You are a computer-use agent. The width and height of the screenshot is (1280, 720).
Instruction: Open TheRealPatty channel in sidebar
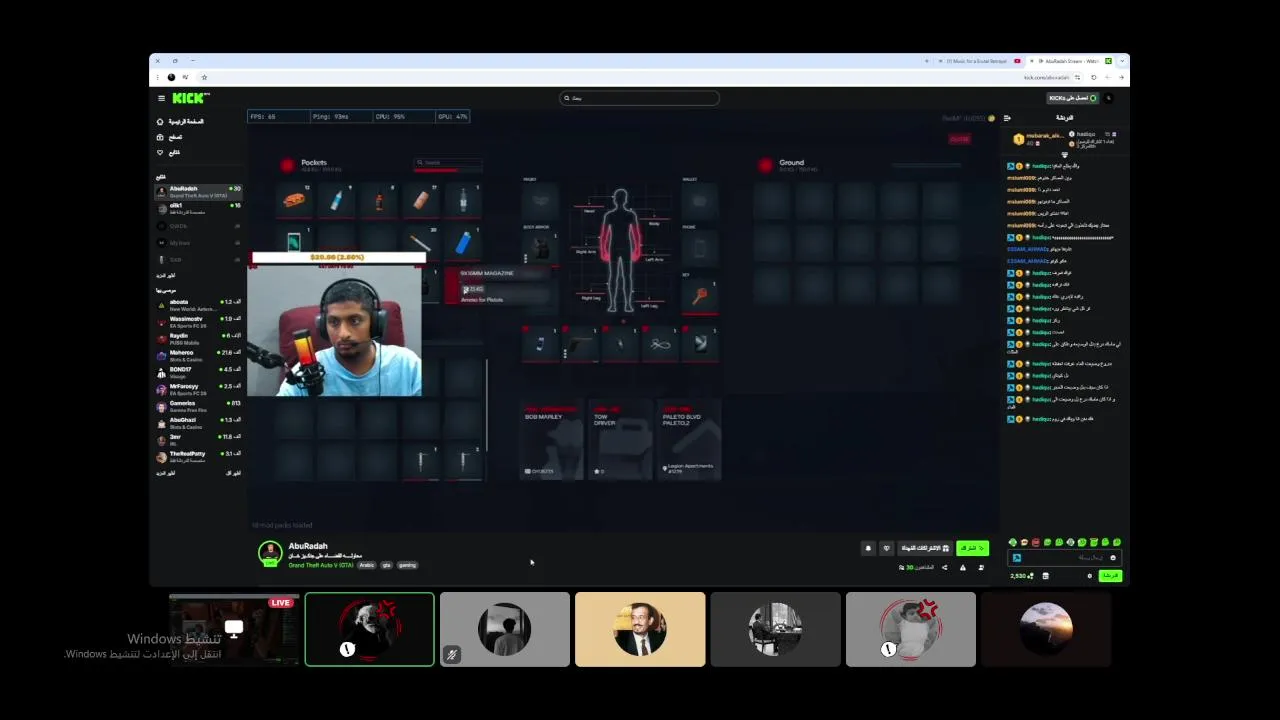[199, 456]
